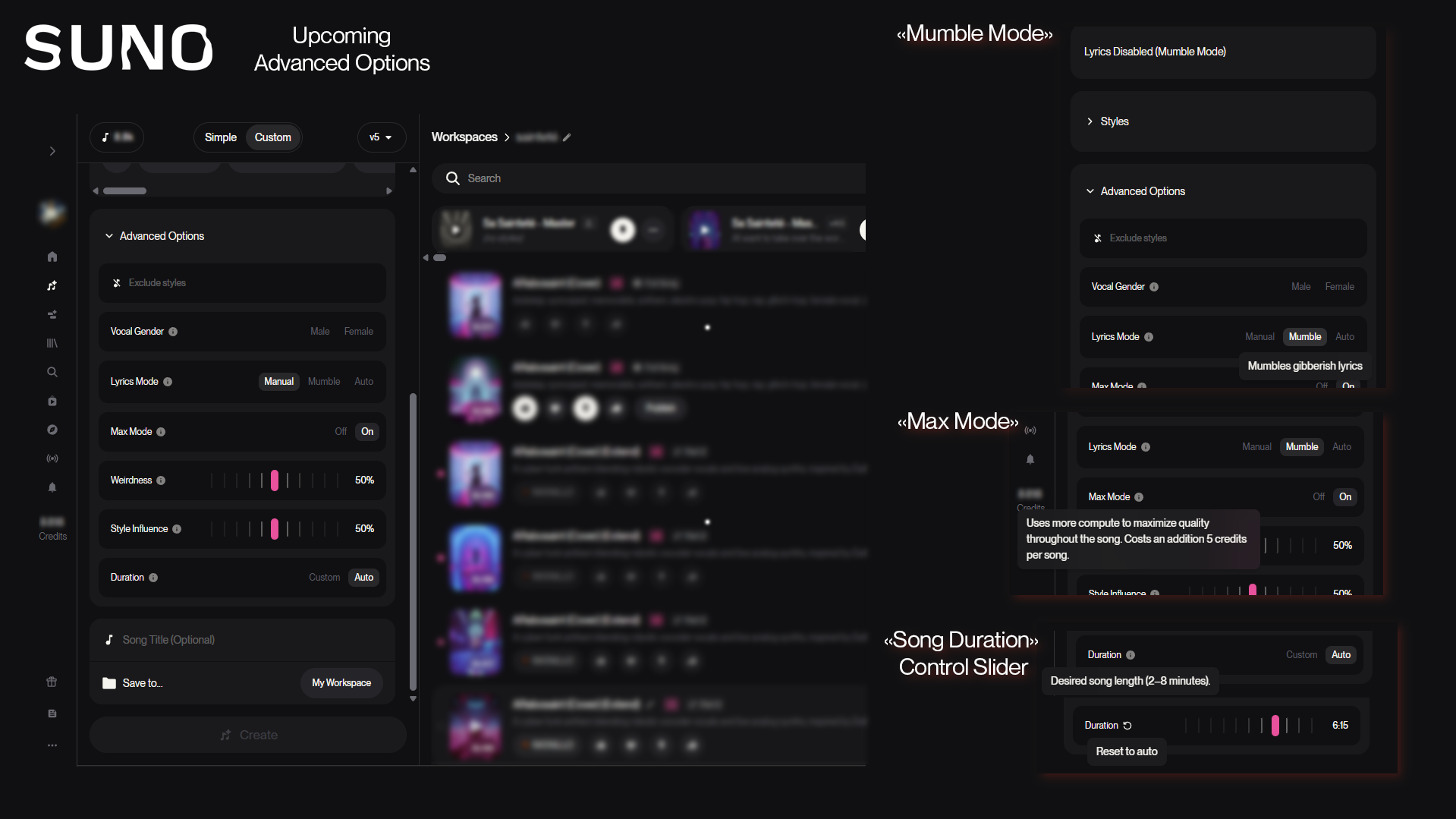Image resolution: width=1456 pixels, height=819 pixels.
Task: Click the Create button
Action: (248, 735)
